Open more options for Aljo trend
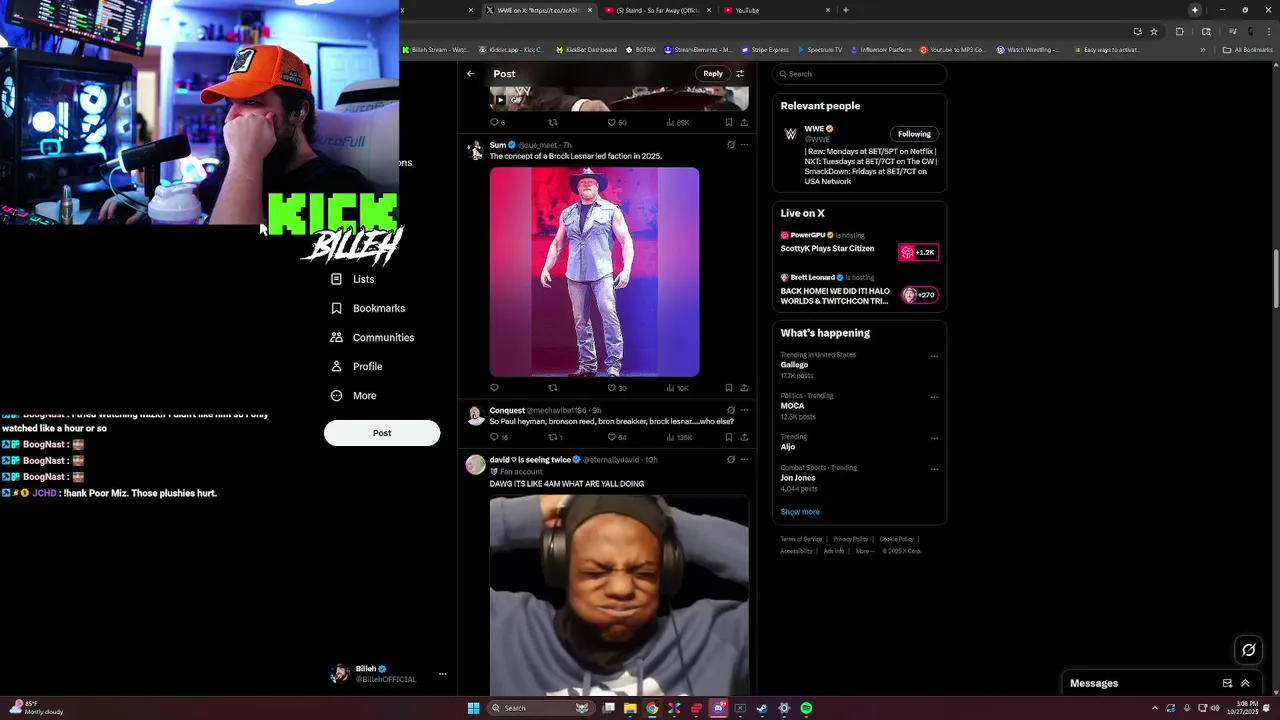1280x720 pixels. pyautogui.click(x=934, y=438)
